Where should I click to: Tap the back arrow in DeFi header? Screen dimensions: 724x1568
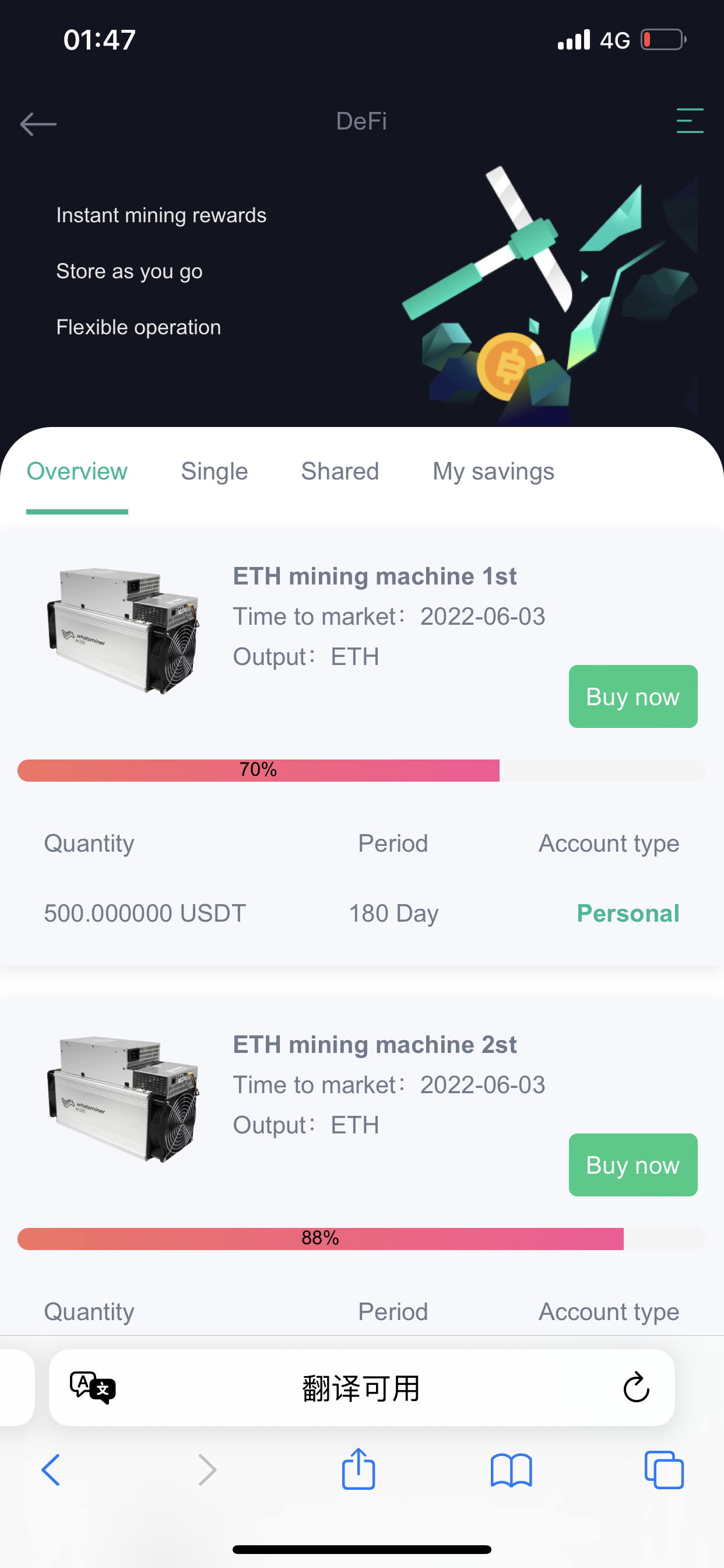click(x=38, y=124)
